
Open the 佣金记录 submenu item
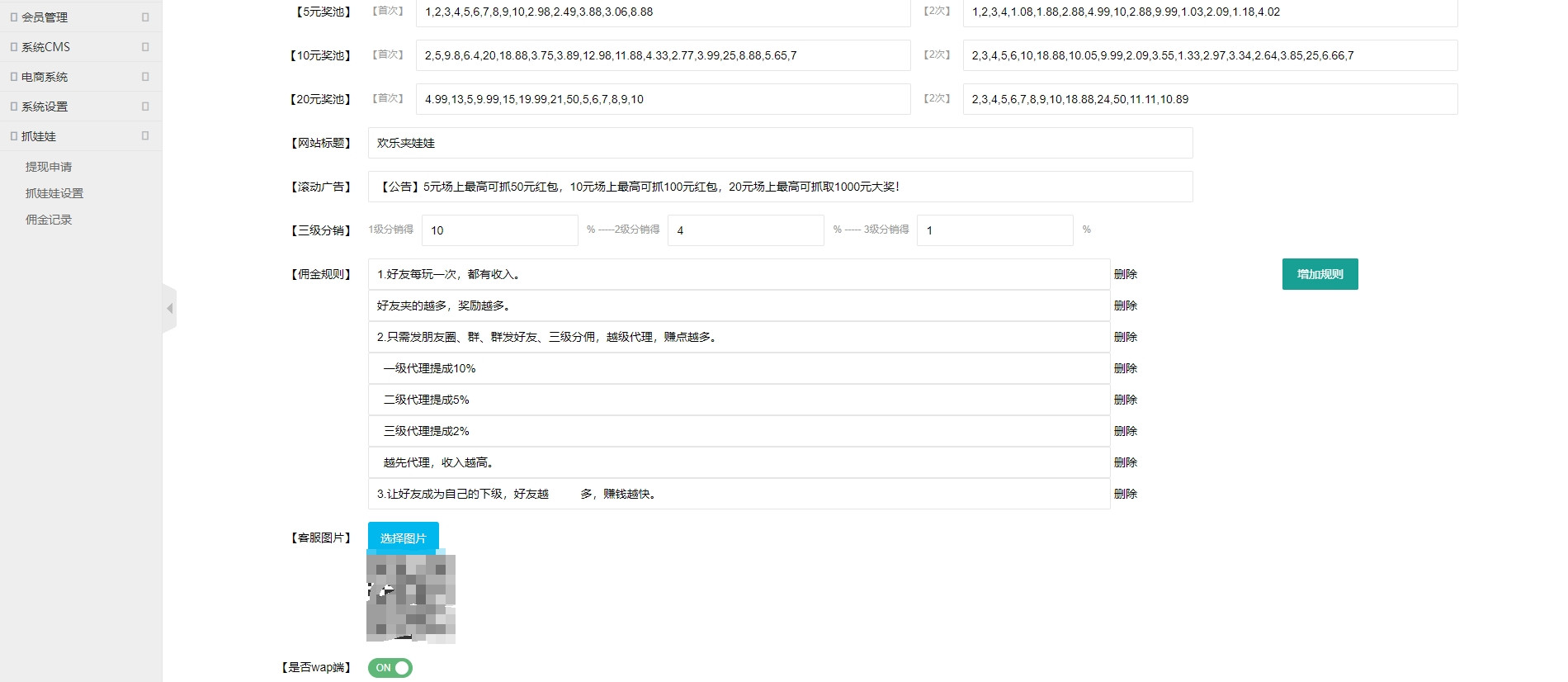49,220
